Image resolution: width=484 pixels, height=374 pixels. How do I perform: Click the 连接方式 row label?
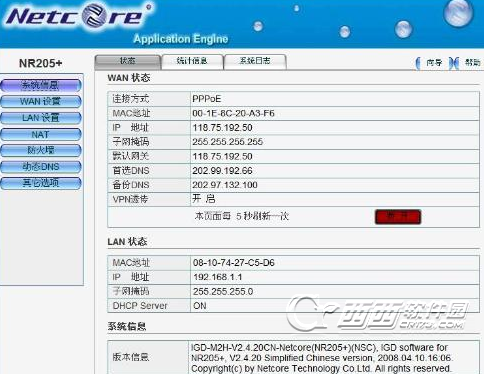(131, 99)
